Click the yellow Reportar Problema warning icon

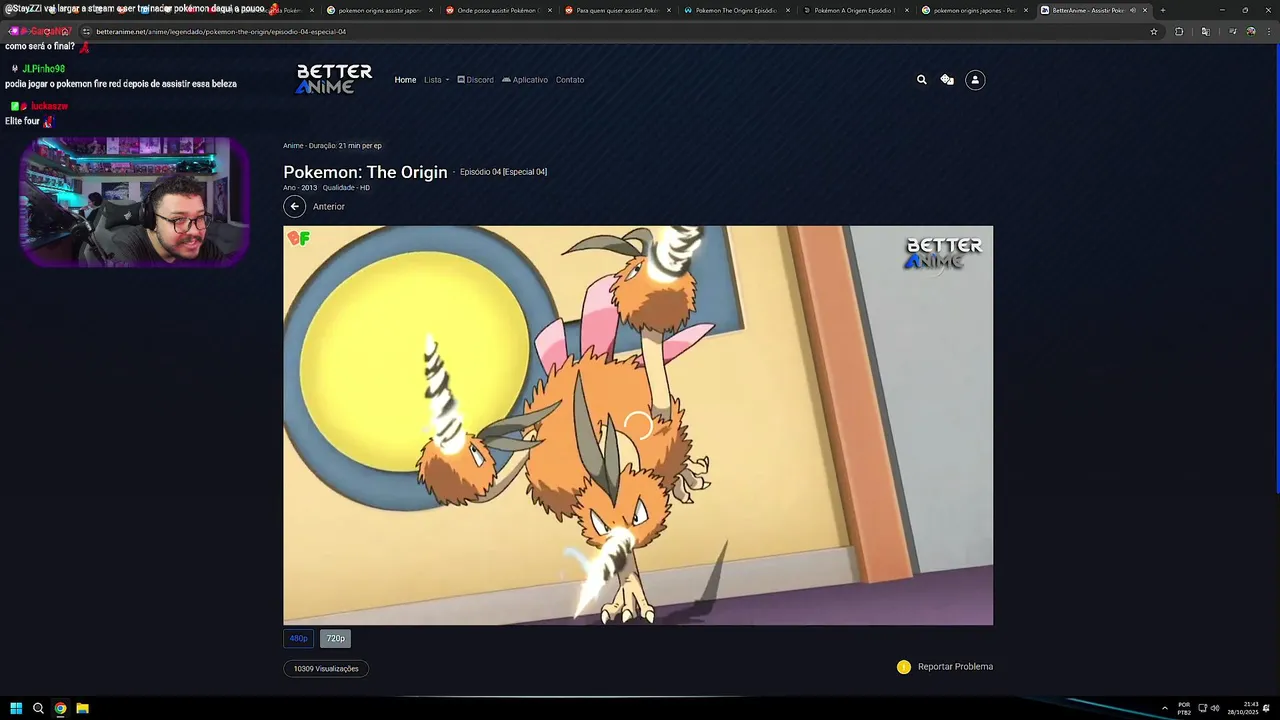pos(904,667)
